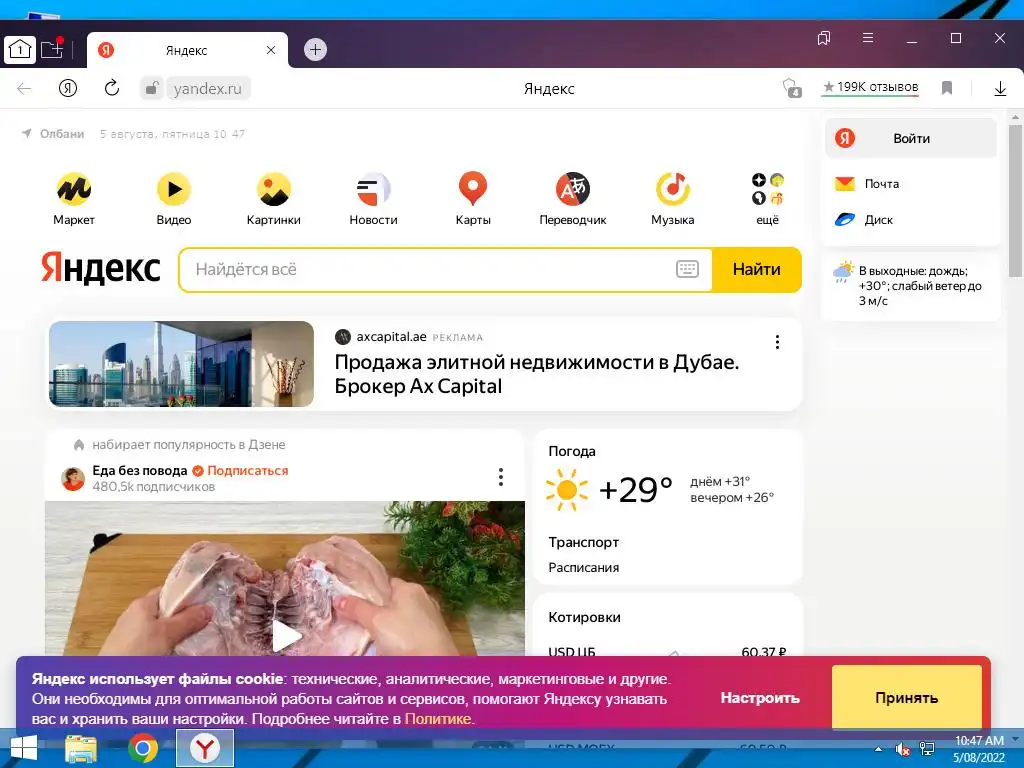1024x768 pixels.
Task: Open Расписания schedules link
Action: coord(584,568)
